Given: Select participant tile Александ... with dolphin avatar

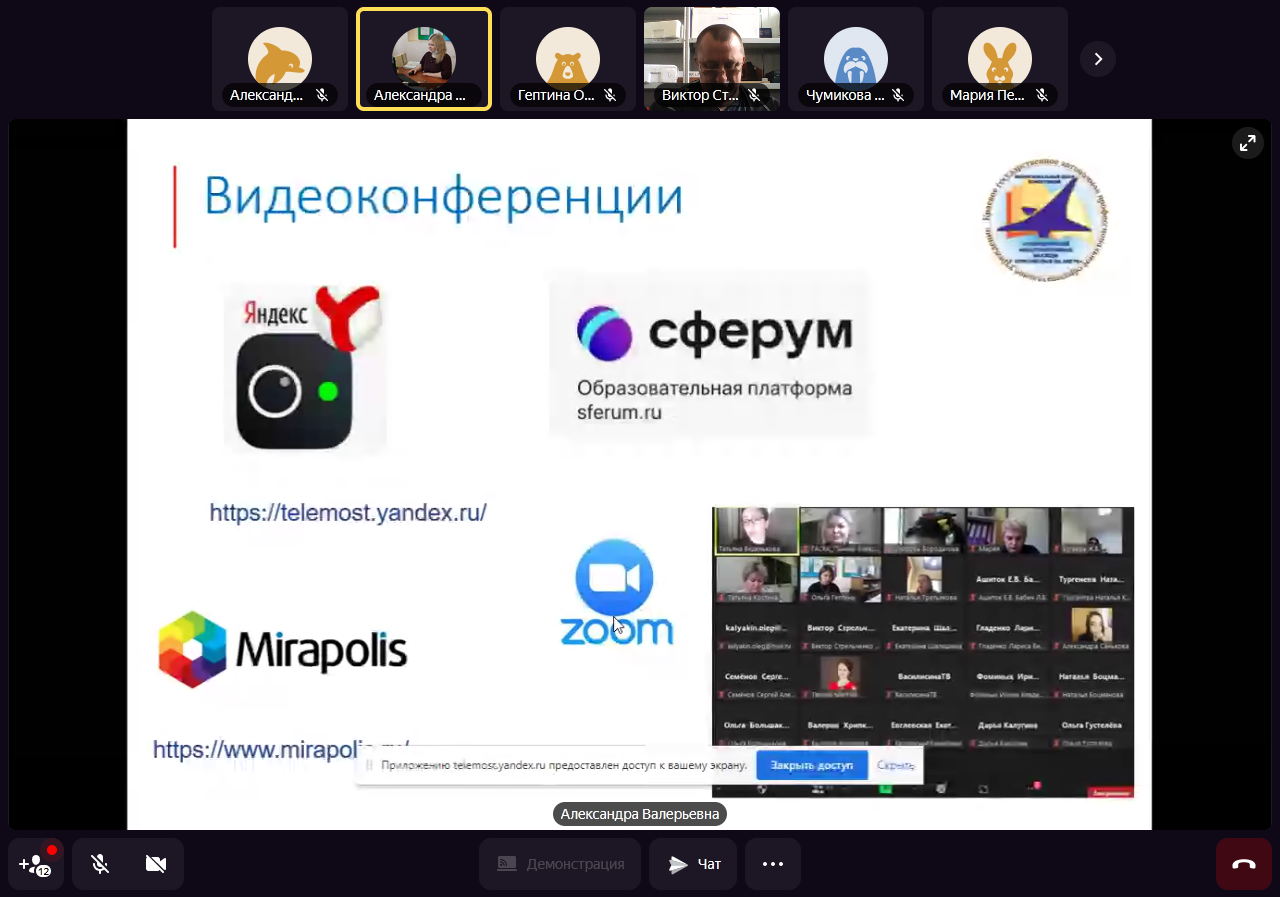Looking at the screenshot, I should [280, 59].
